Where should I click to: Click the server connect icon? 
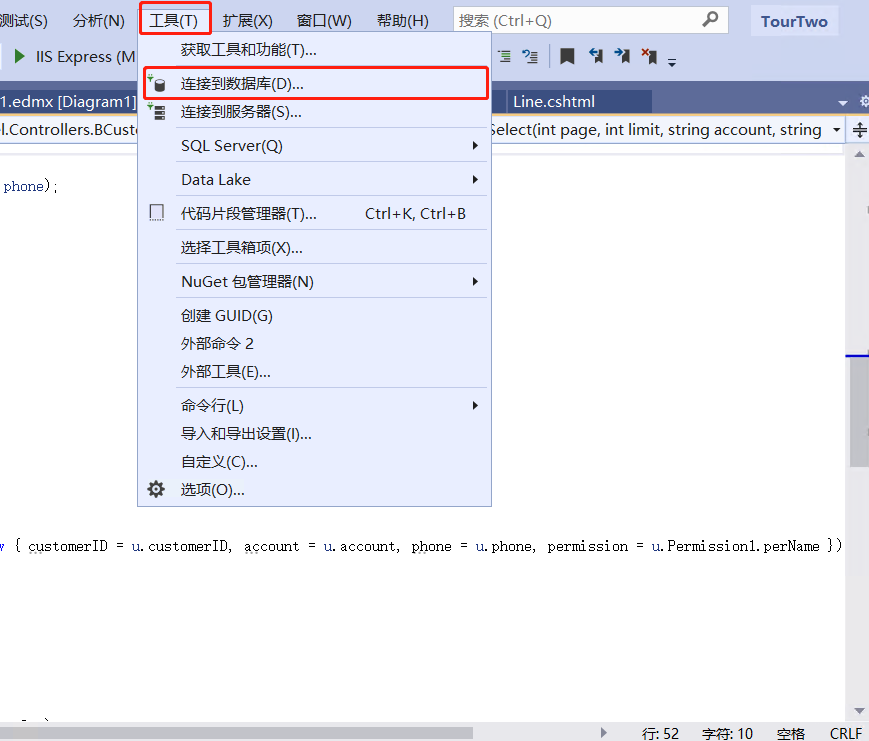[157, 112]
